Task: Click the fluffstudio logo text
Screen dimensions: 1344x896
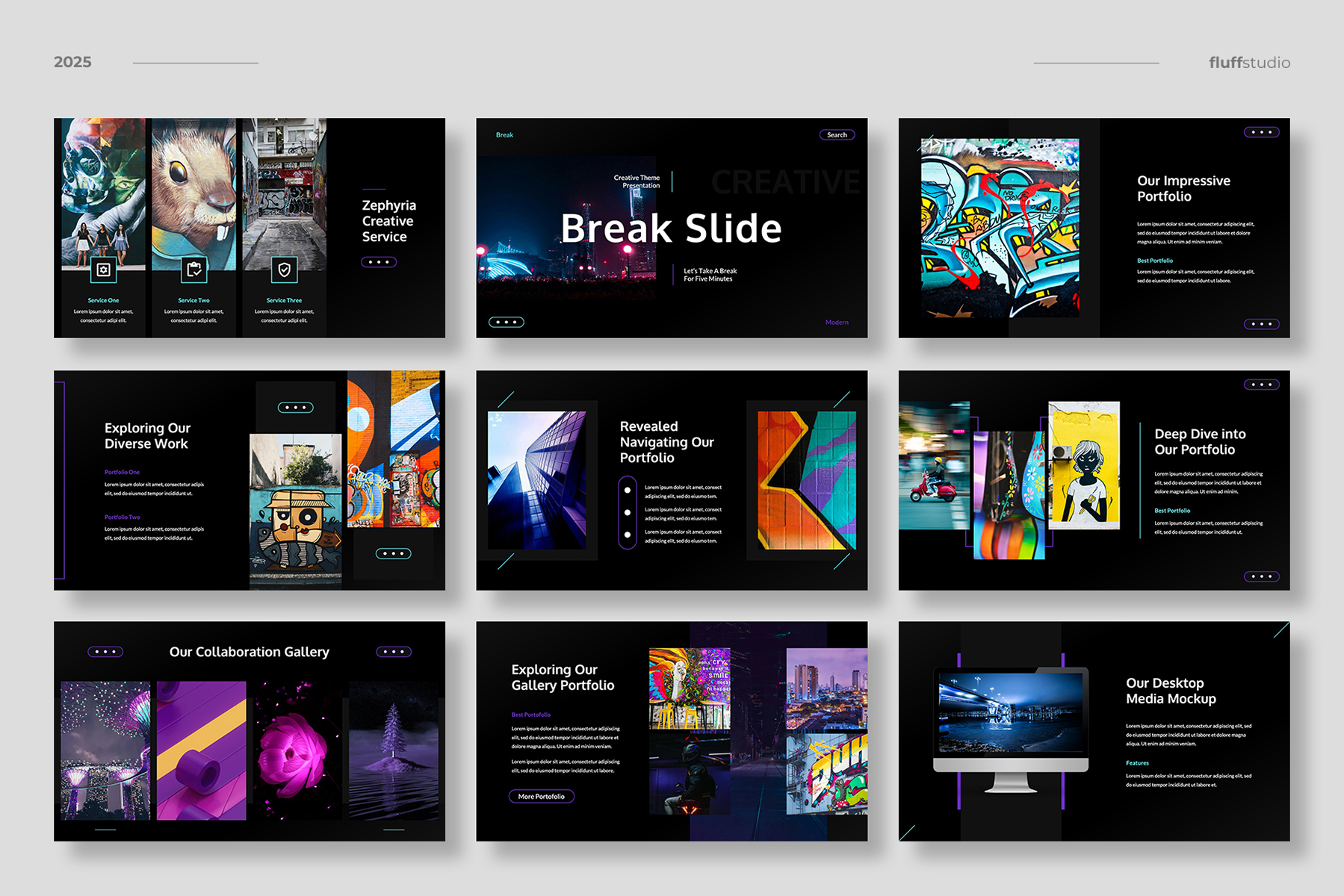Action: (x=1249, y=63)
